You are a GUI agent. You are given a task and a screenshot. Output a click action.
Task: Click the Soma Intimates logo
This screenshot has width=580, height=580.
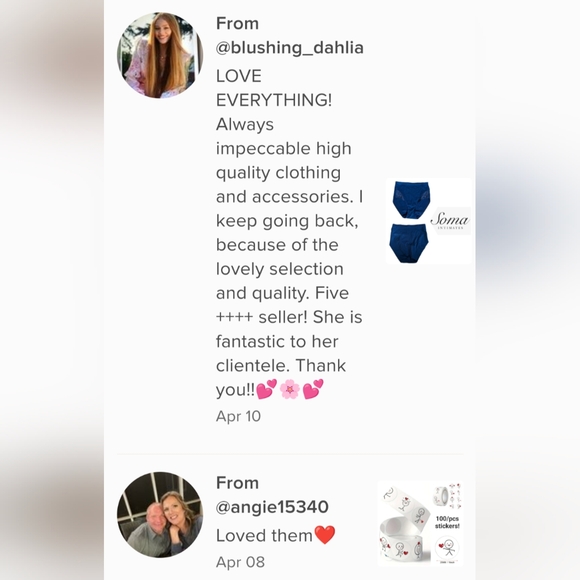point(450,221)
